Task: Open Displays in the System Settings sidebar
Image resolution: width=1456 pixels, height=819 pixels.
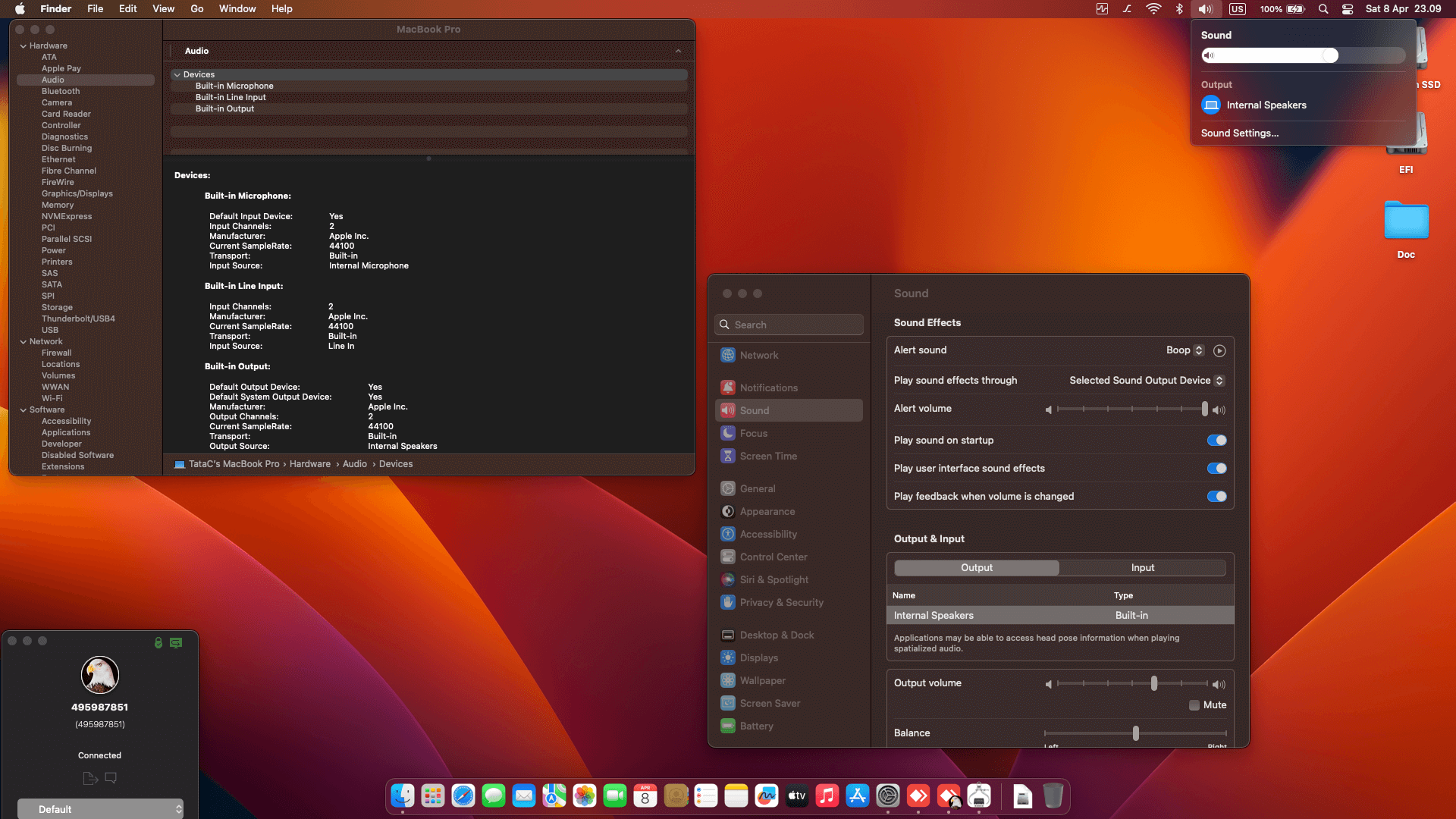Action: [x=789, y=657]
